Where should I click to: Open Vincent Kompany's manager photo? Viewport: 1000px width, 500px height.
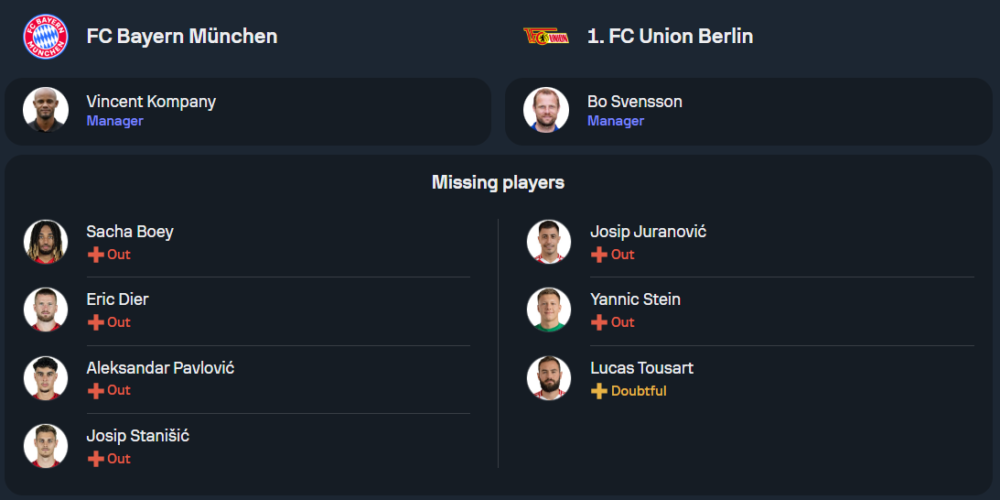tap(46, 110)
